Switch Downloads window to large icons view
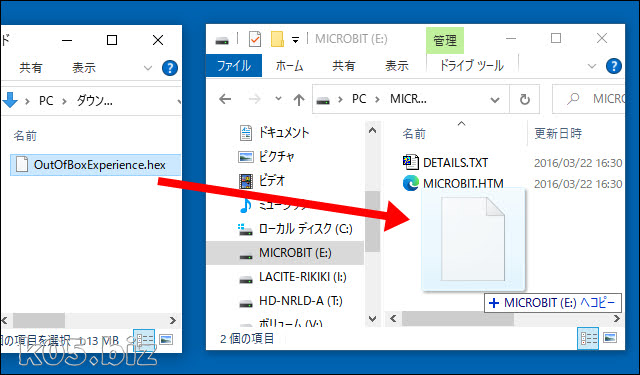 pyautogui.click(x=166, y=339)
